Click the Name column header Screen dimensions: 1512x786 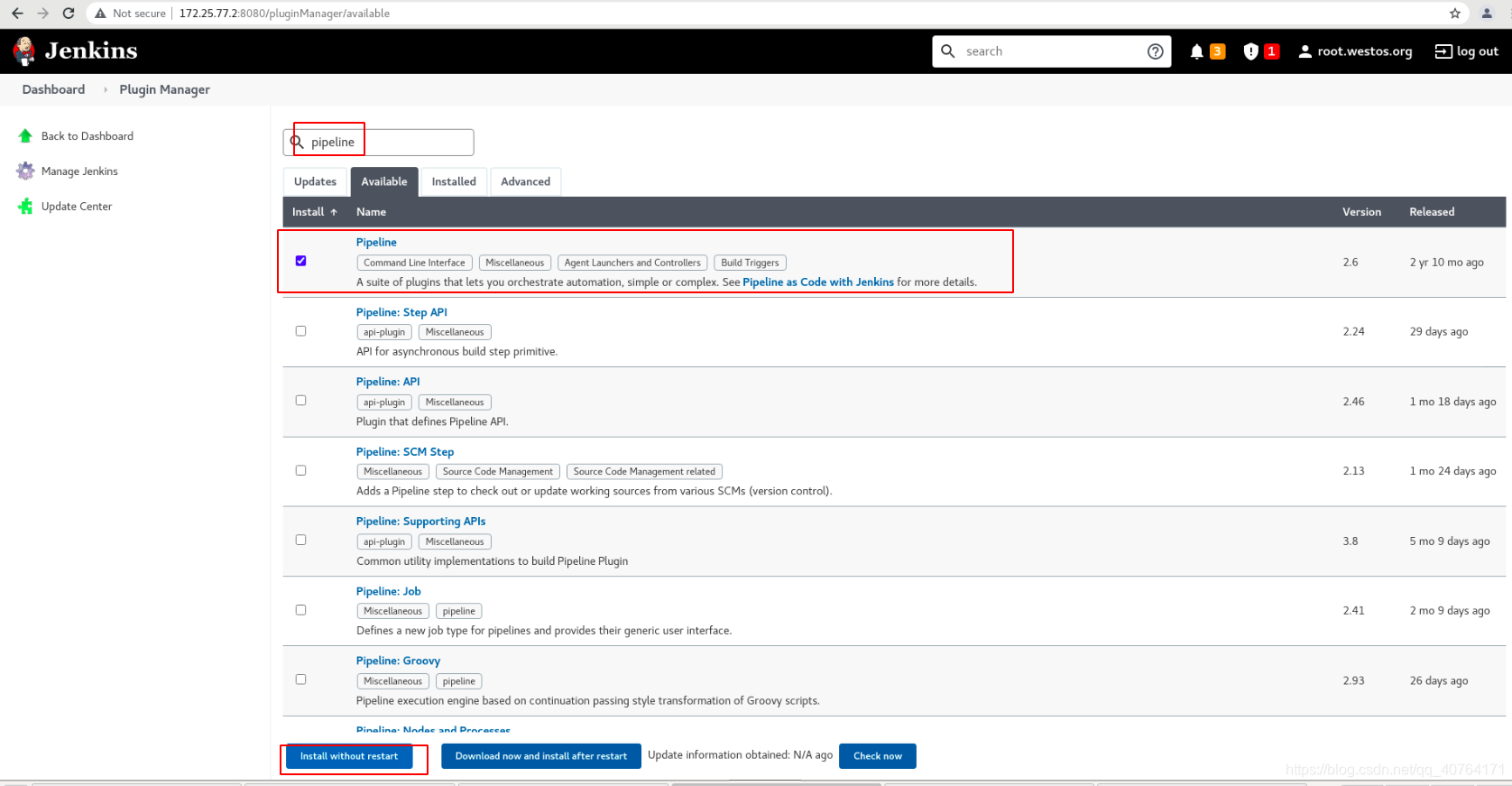click(x=371, y=212)
